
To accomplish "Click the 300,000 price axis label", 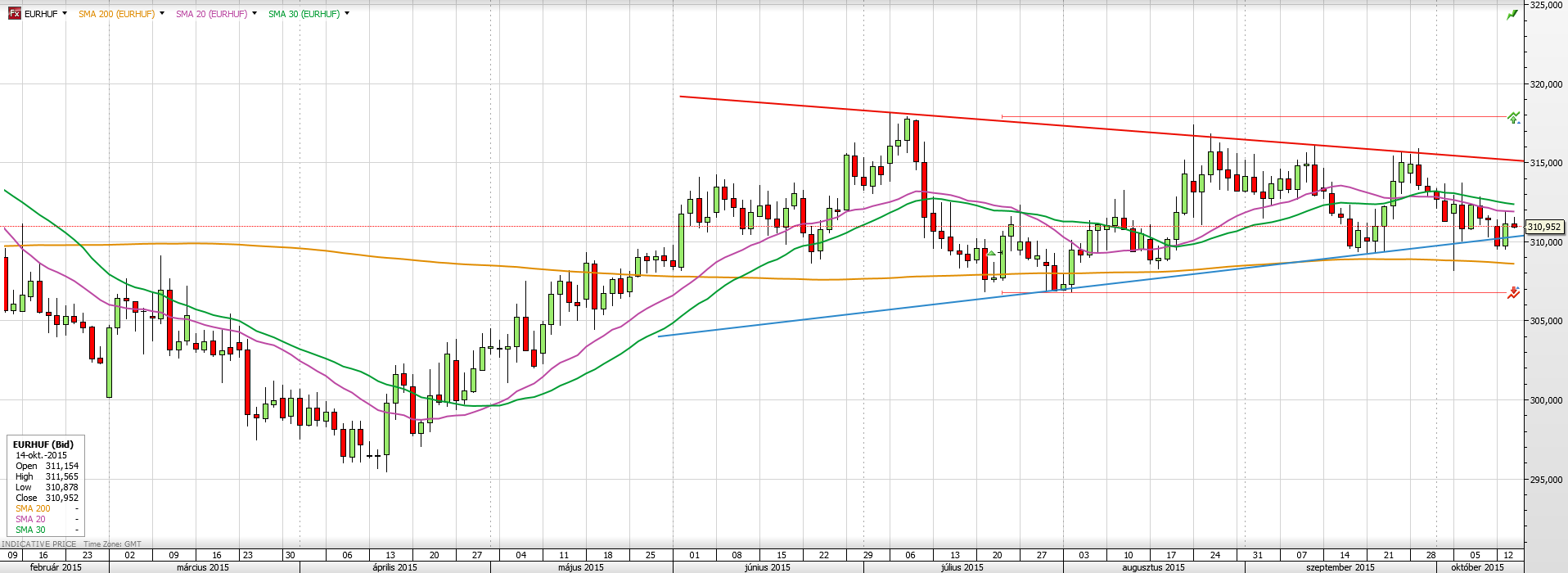I will click(1546, 400).
